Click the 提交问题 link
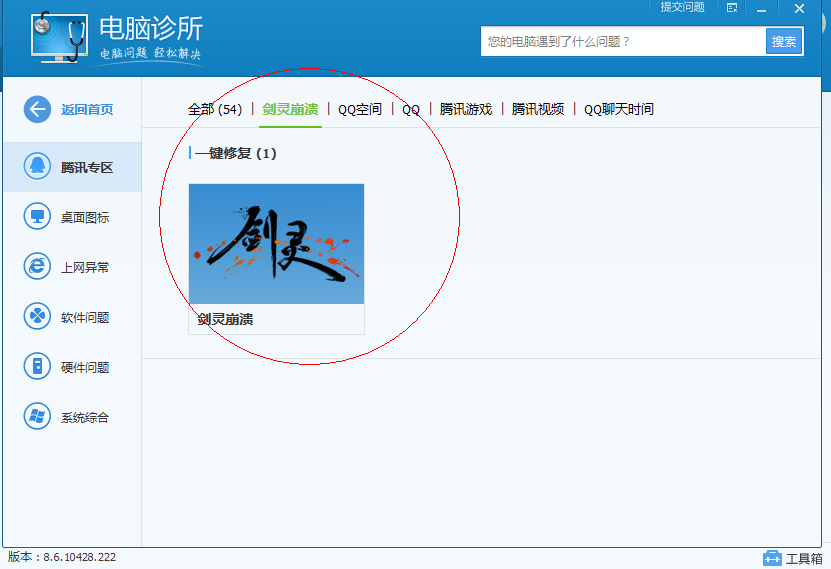Screen dimensions: 831x569 tap(683, 7)
